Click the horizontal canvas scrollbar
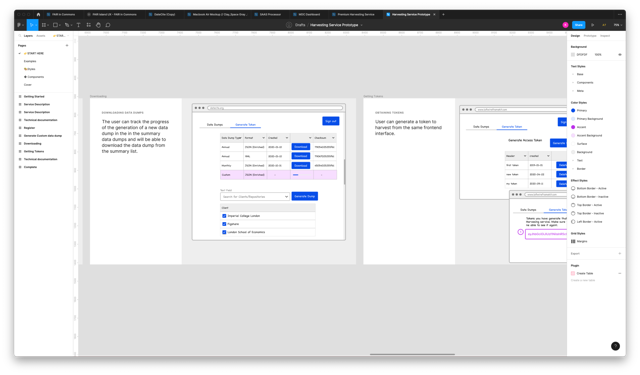Viewport: 640px width, 375px height. tap(412, 354)
